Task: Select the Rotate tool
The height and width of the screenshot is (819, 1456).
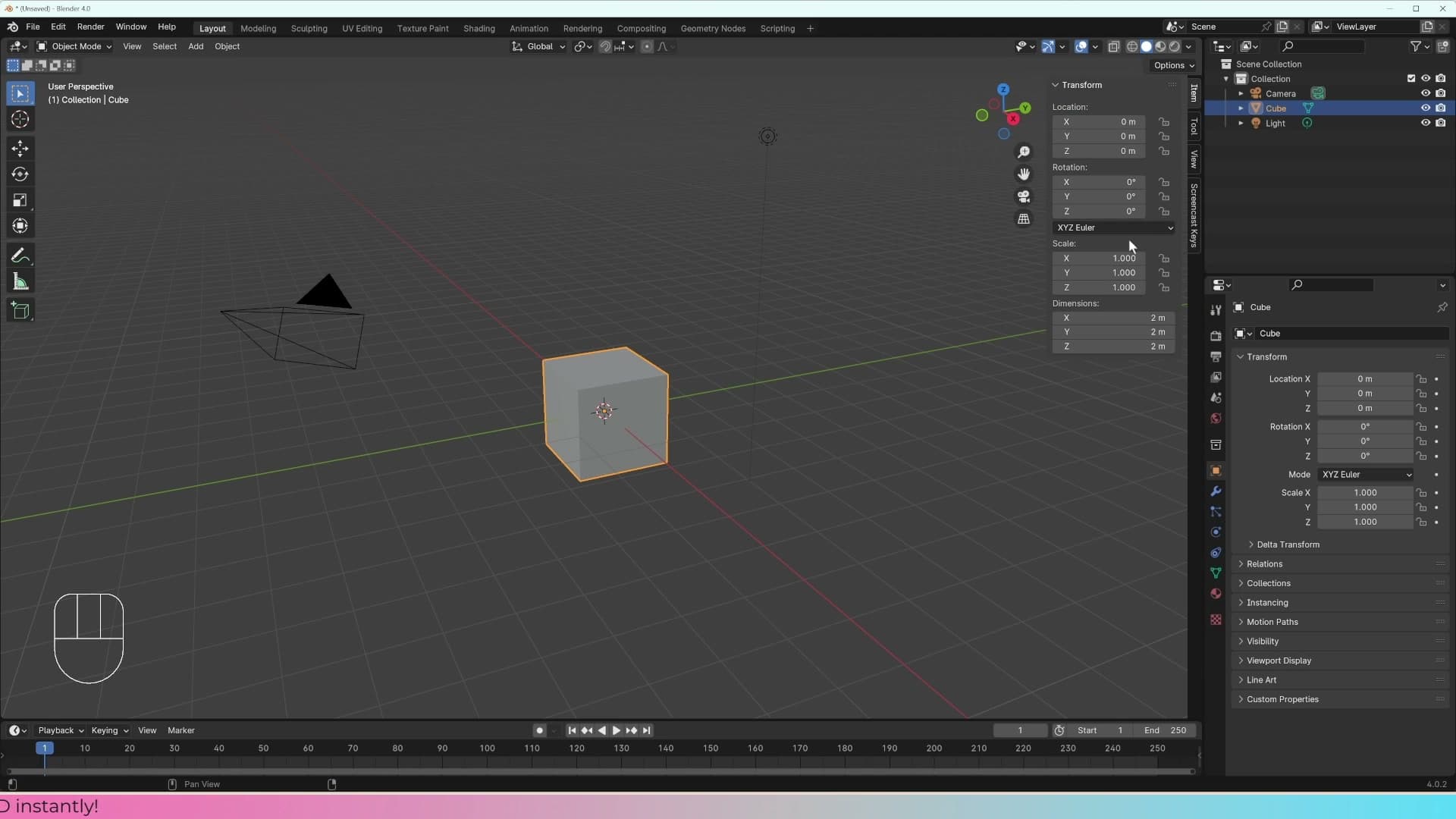Action: pos(20,174)
